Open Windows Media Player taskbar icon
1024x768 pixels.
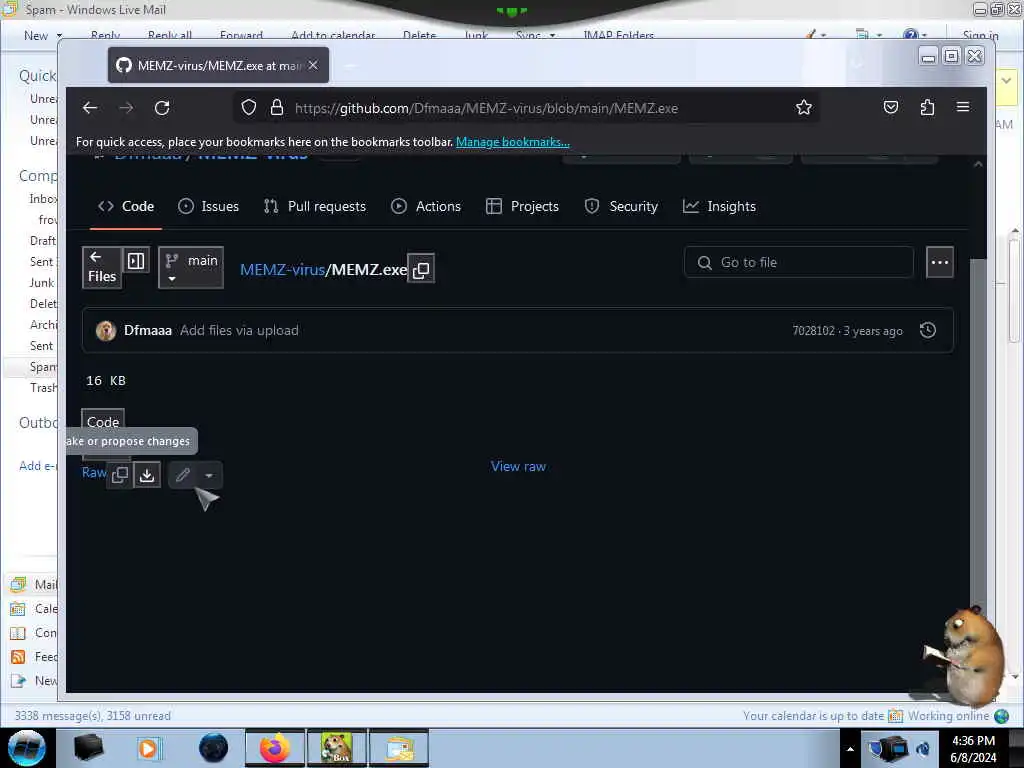tap(148, 748)
